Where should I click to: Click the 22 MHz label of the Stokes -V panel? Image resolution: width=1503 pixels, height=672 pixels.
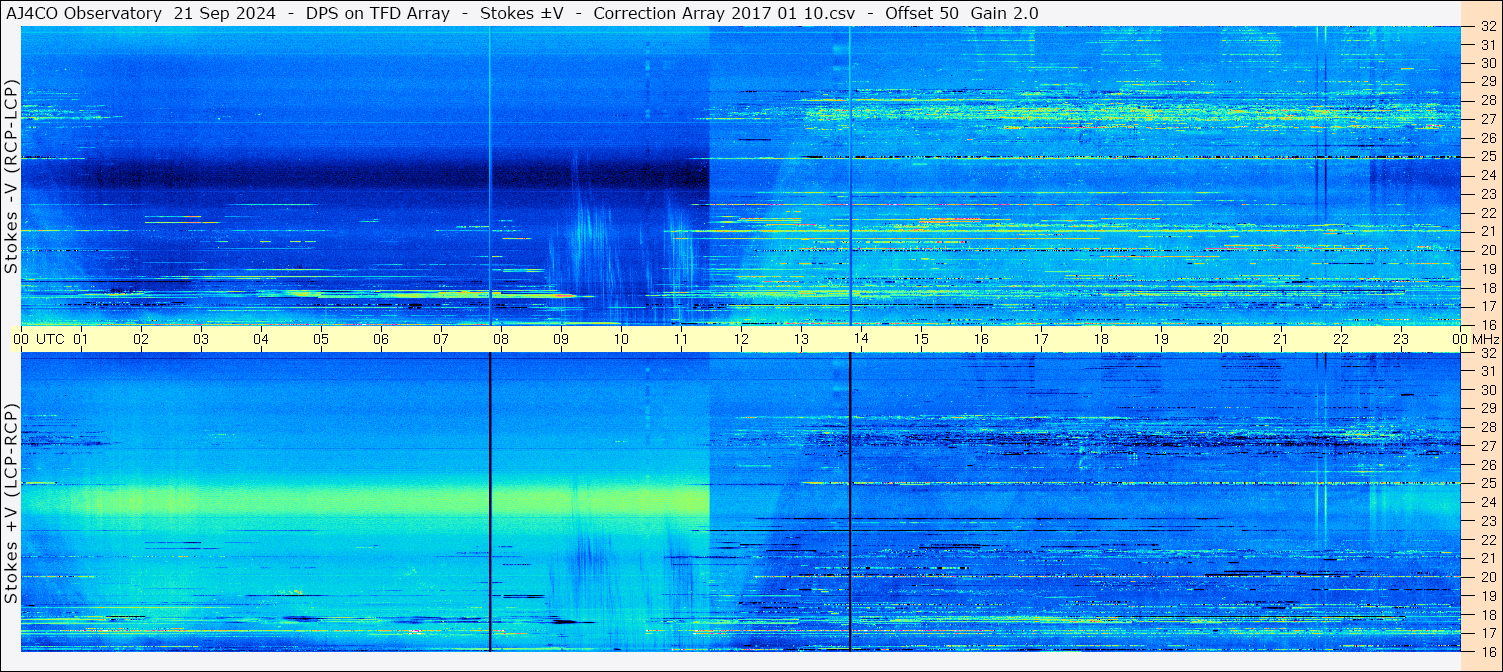1487,213
